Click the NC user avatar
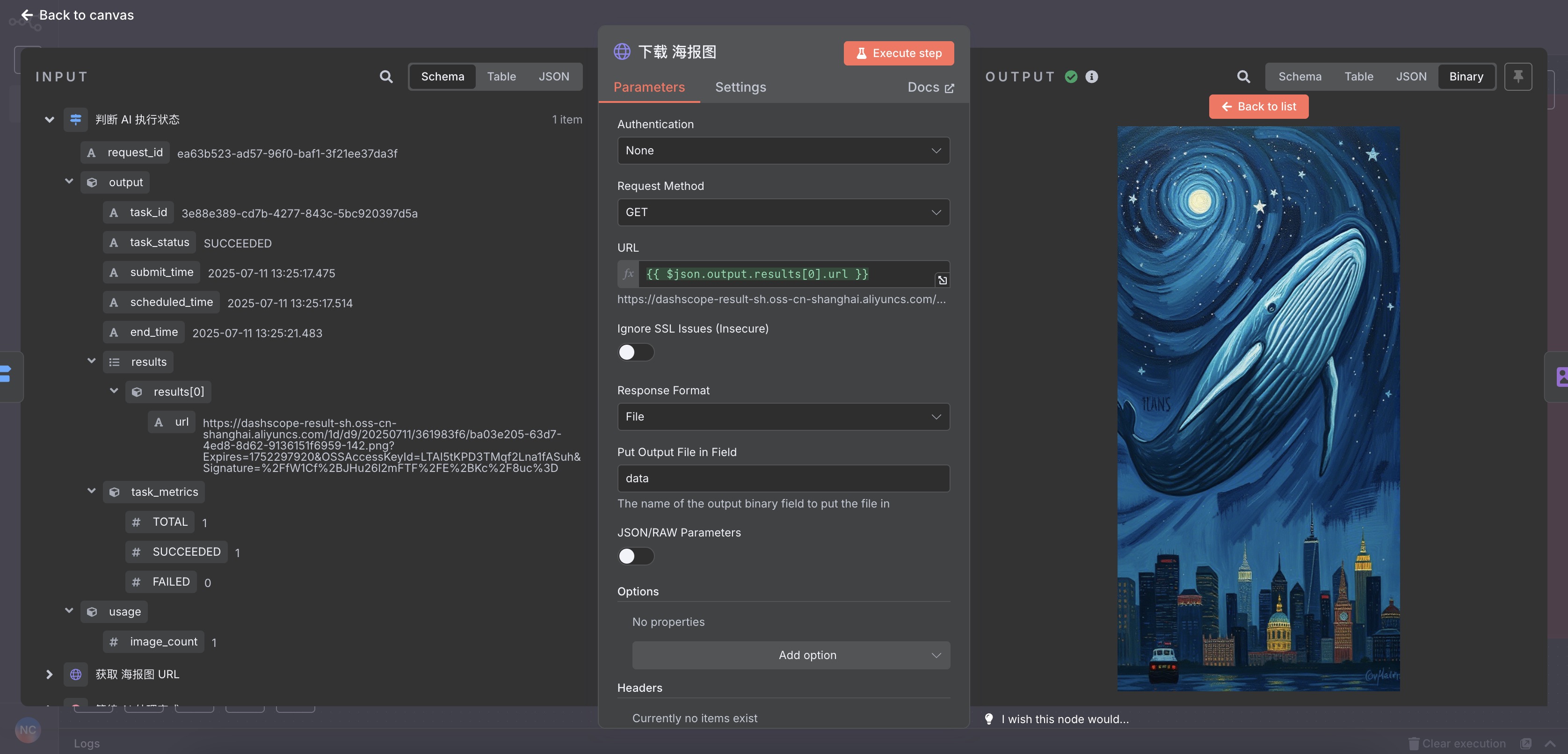Screen dimensions: 1568x754 click(x=28, y=730)
